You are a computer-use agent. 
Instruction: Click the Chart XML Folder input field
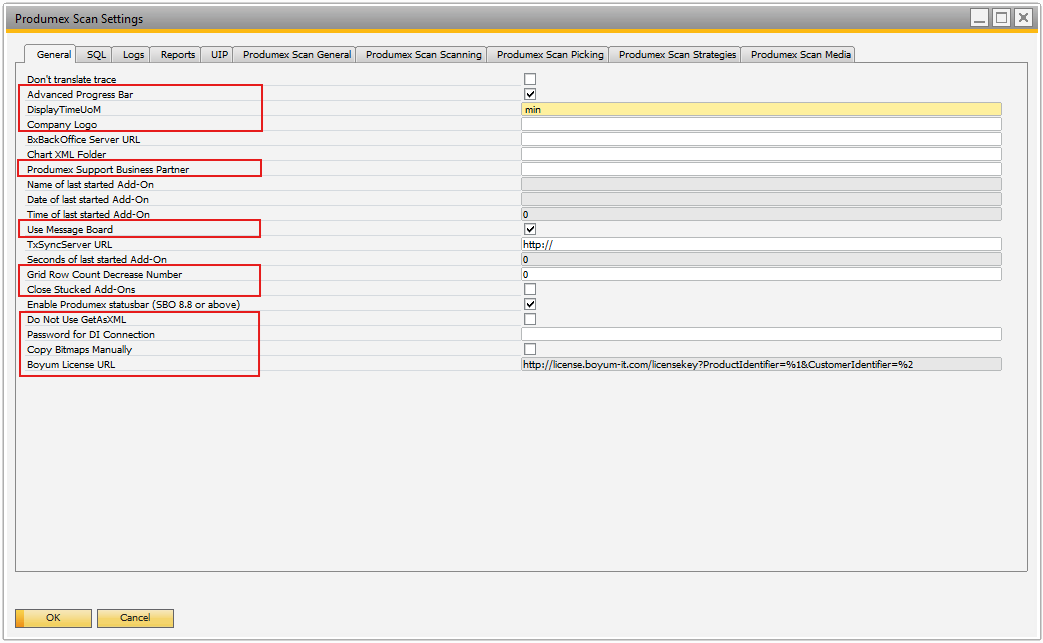[761, 154]
